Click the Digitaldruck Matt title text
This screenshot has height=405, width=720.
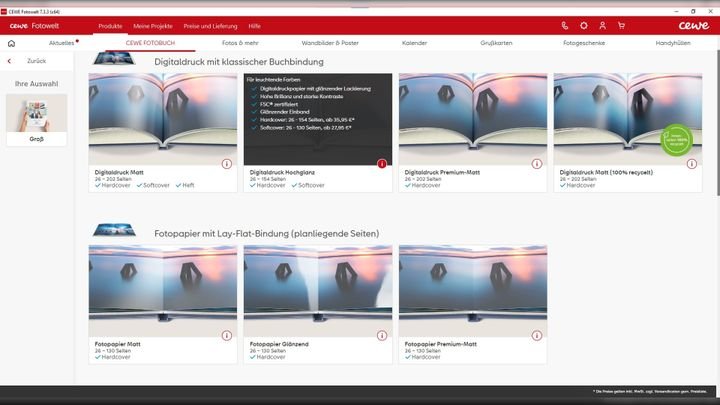click(x=119, y=172)
